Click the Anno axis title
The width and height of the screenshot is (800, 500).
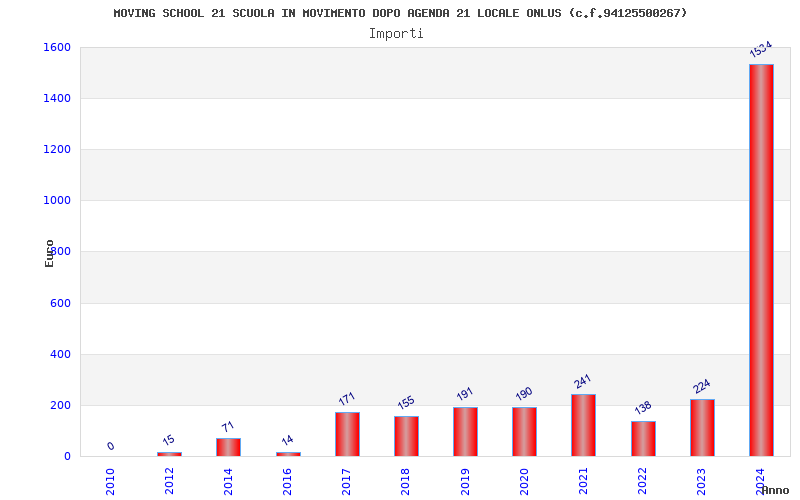point(776,490)
